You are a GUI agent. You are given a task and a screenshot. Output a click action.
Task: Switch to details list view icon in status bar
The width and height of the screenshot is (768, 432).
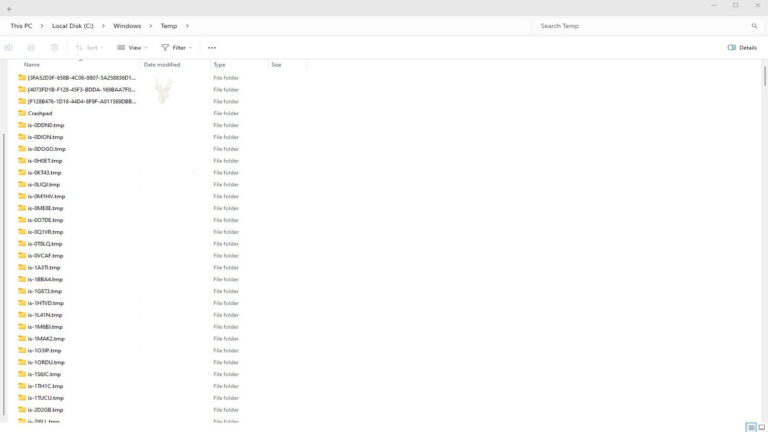[751, 428]
